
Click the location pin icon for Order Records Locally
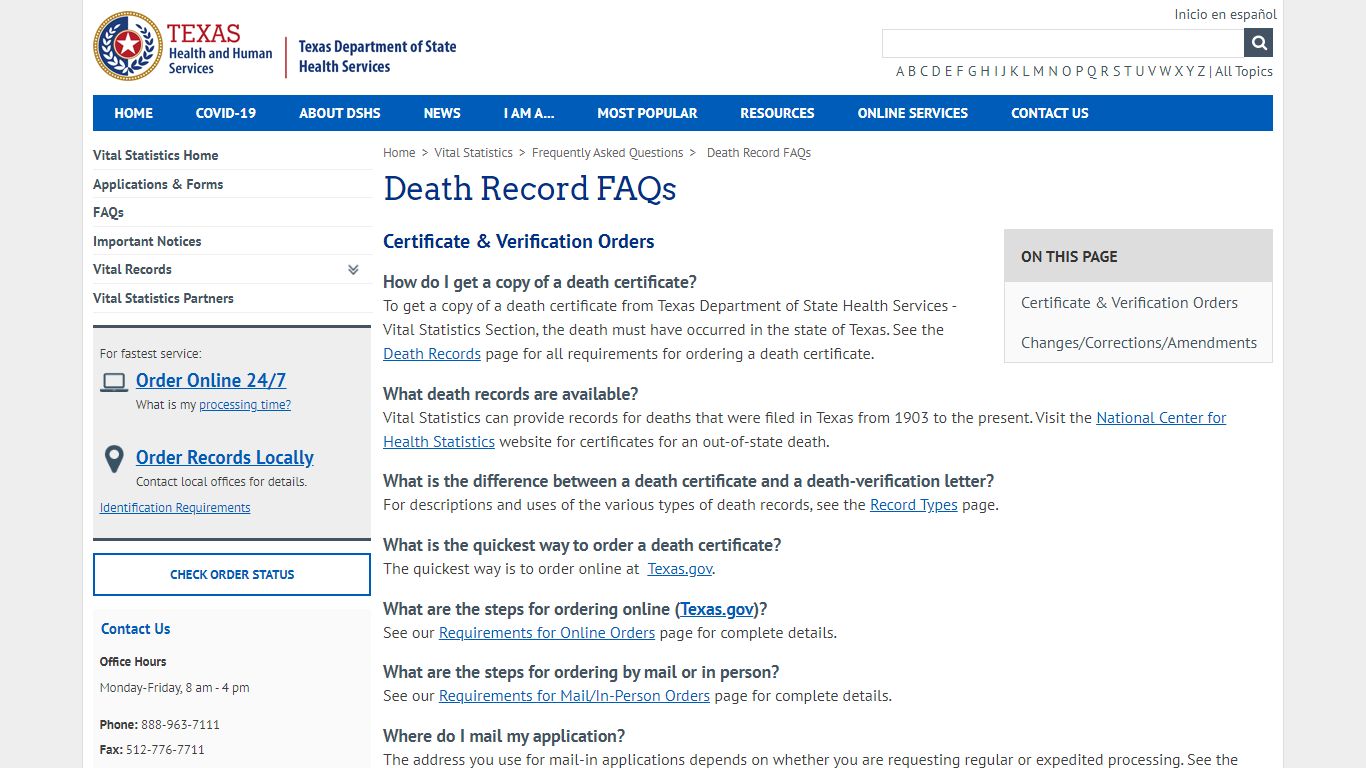(114, 459)
